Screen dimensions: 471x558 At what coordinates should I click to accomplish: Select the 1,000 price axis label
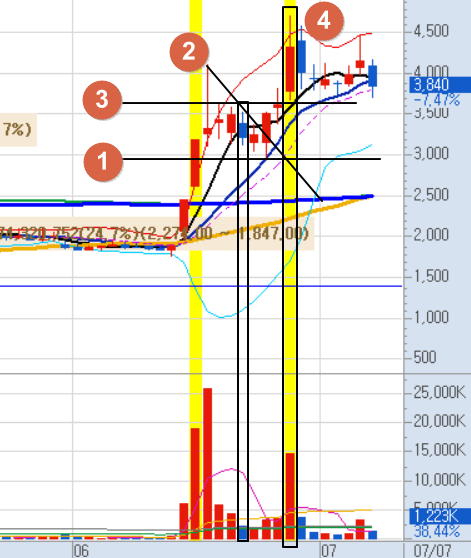(x=431, y=317)
